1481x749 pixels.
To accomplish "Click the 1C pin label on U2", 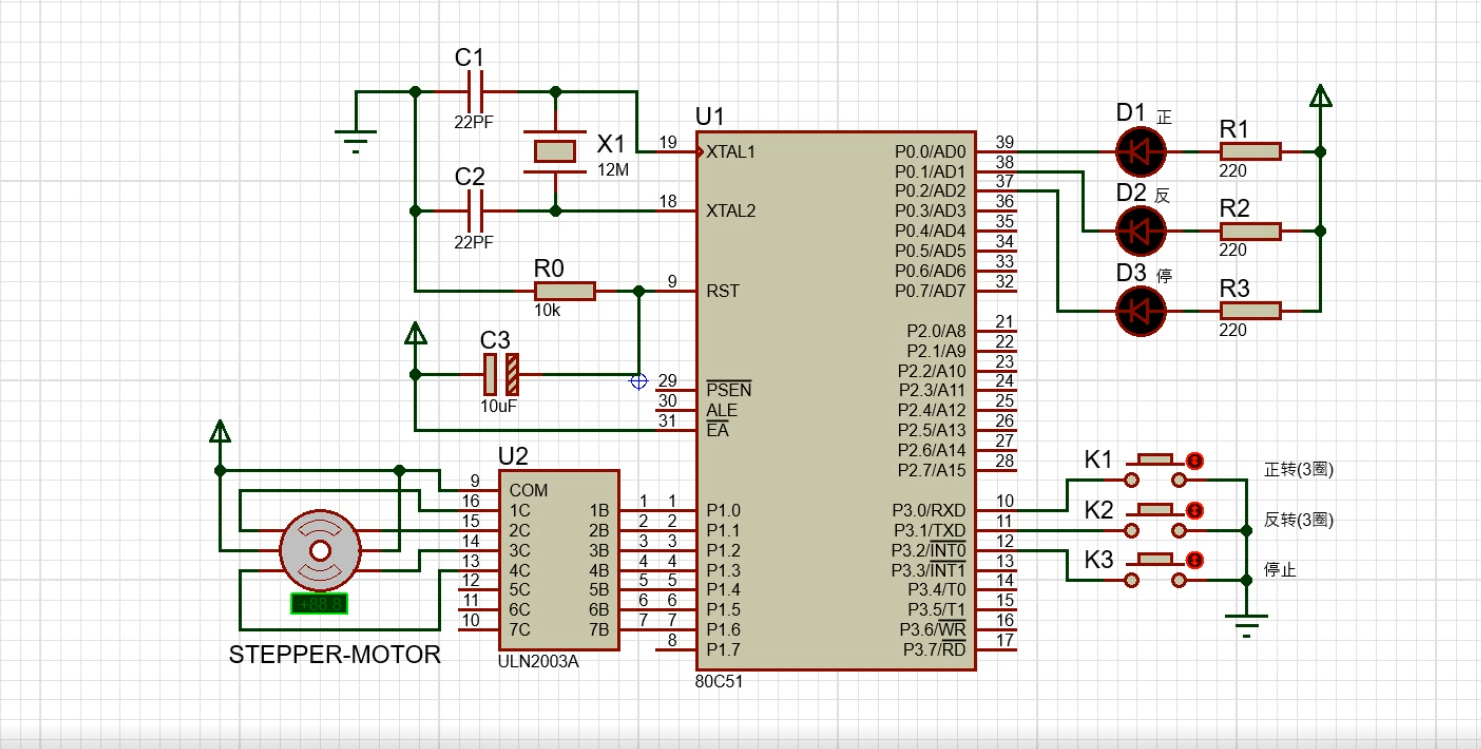I will [519, 510].
